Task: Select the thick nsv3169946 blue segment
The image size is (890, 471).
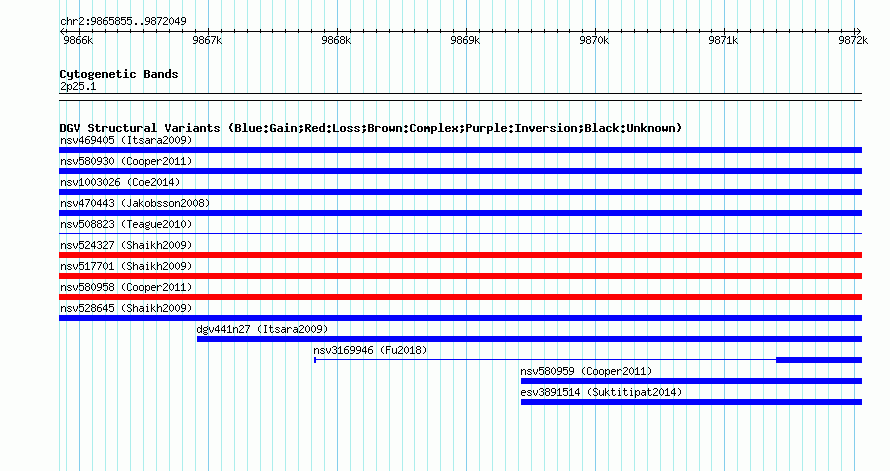Action: (819, 360)
